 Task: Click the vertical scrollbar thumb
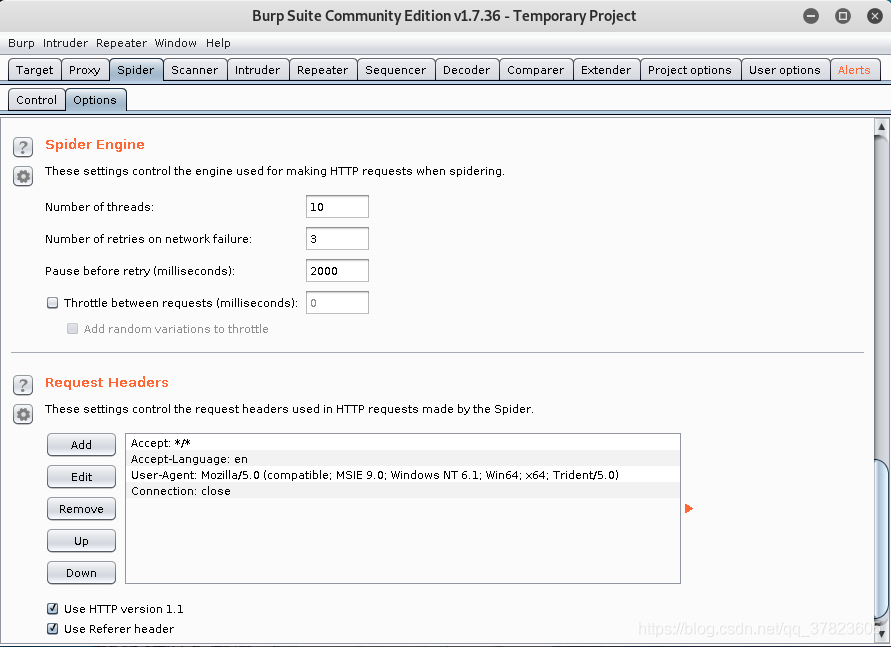tap(881, 540)
